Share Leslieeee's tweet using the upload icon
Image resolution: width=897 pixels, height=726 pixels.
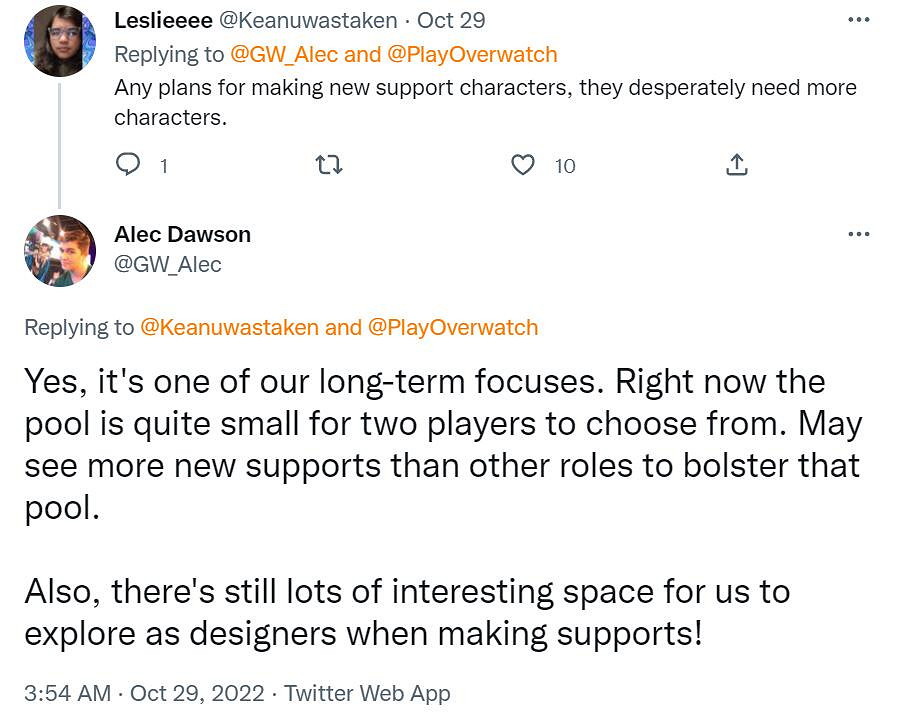[736, 164]
